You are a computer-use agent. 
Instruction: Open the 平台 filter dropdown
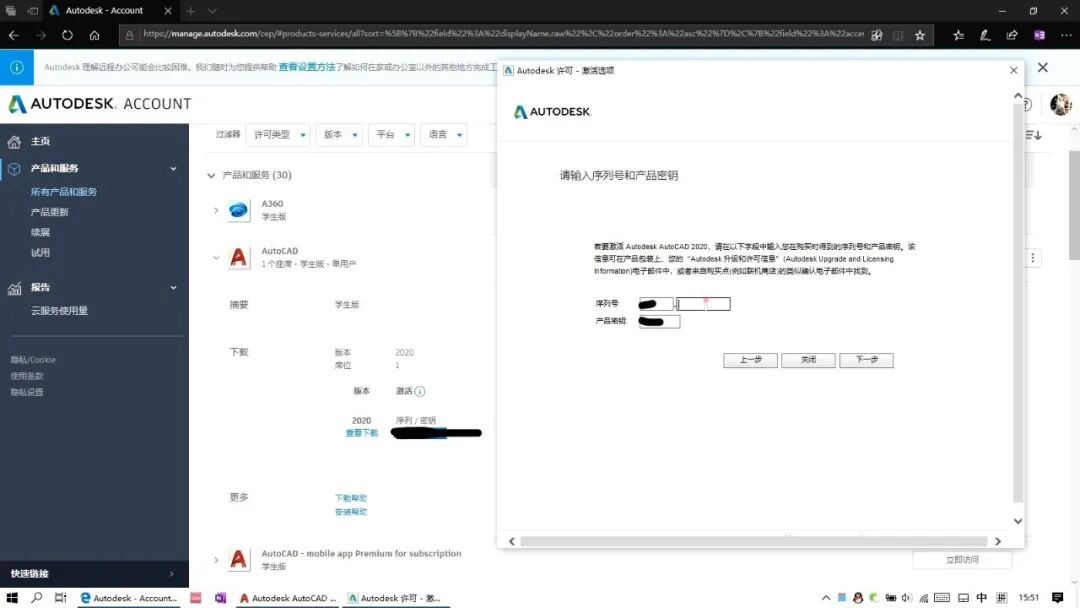click(x=393, y=135)
